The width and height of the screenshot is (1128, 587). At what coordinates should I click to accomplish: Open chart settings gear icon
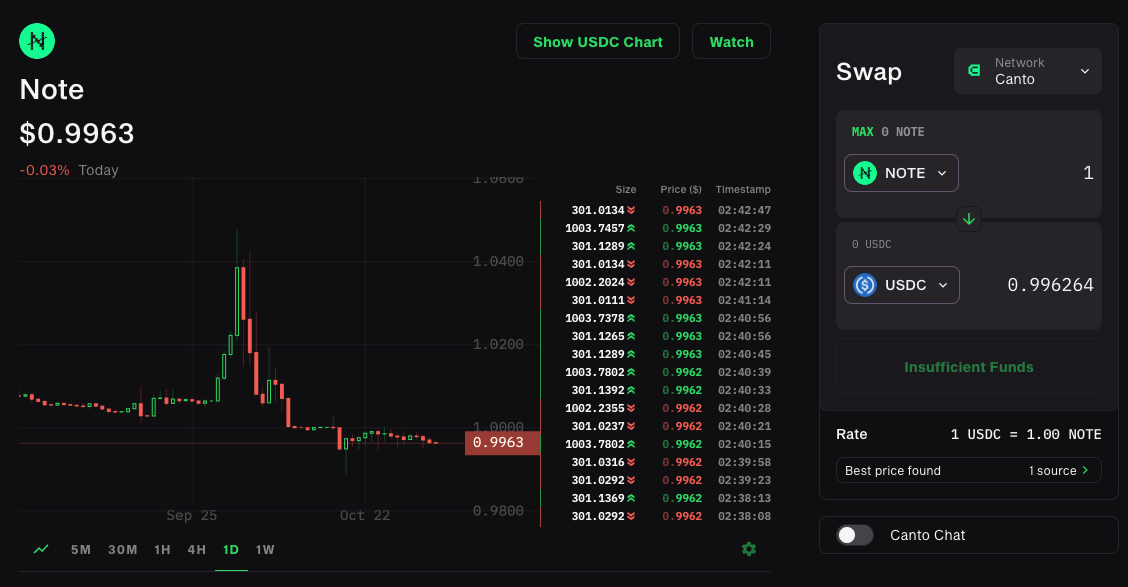pyautogui.click(x=748, y=549)
